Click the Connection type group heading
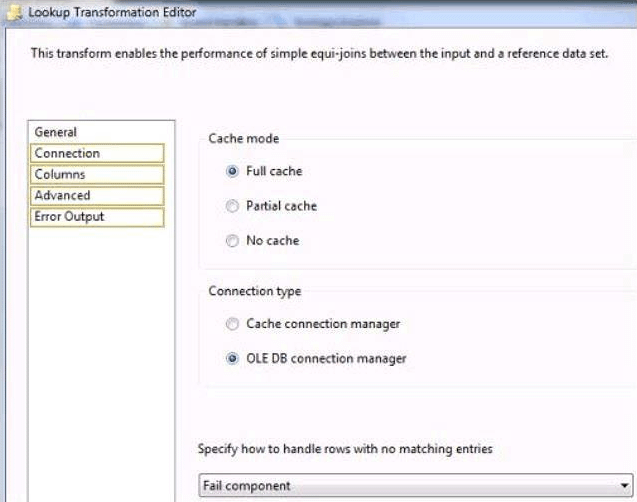637x502 pixels. tap(254, 291)
